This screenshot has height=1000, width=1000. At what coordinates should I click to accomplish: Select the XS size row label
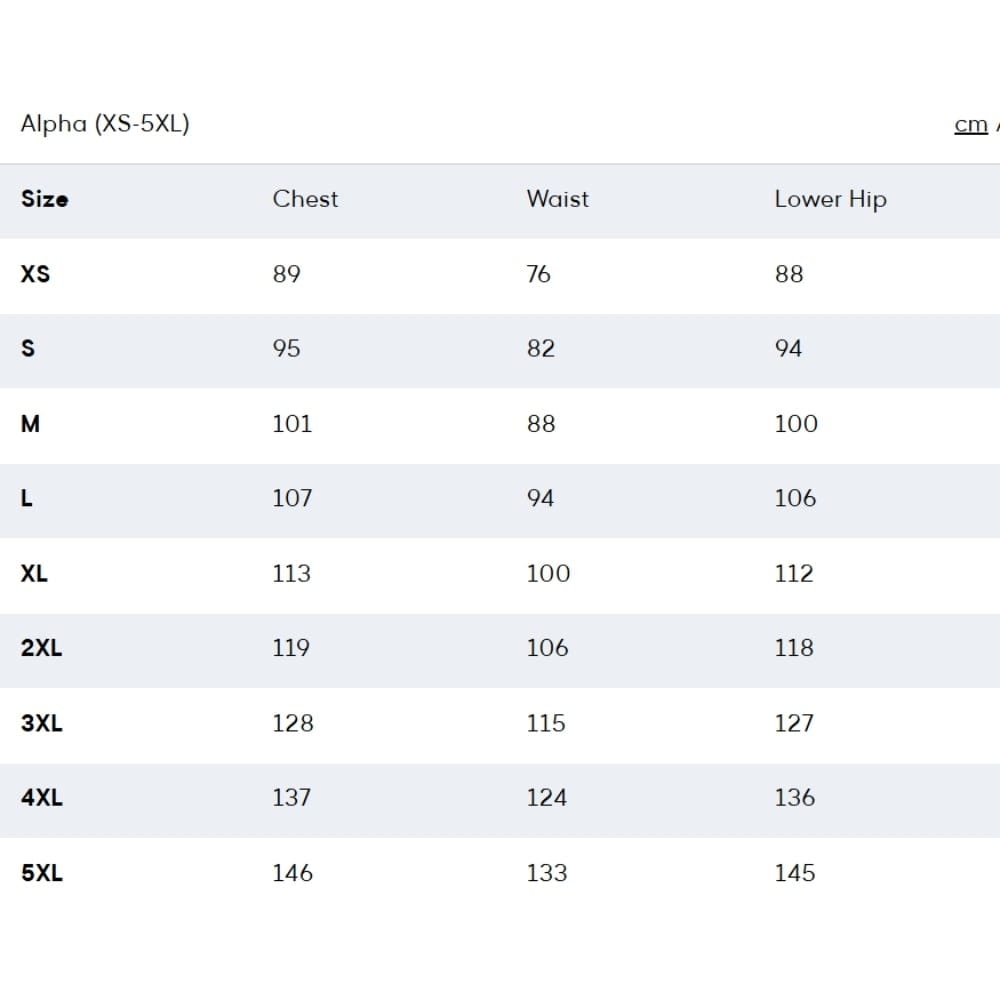point(35,274)
